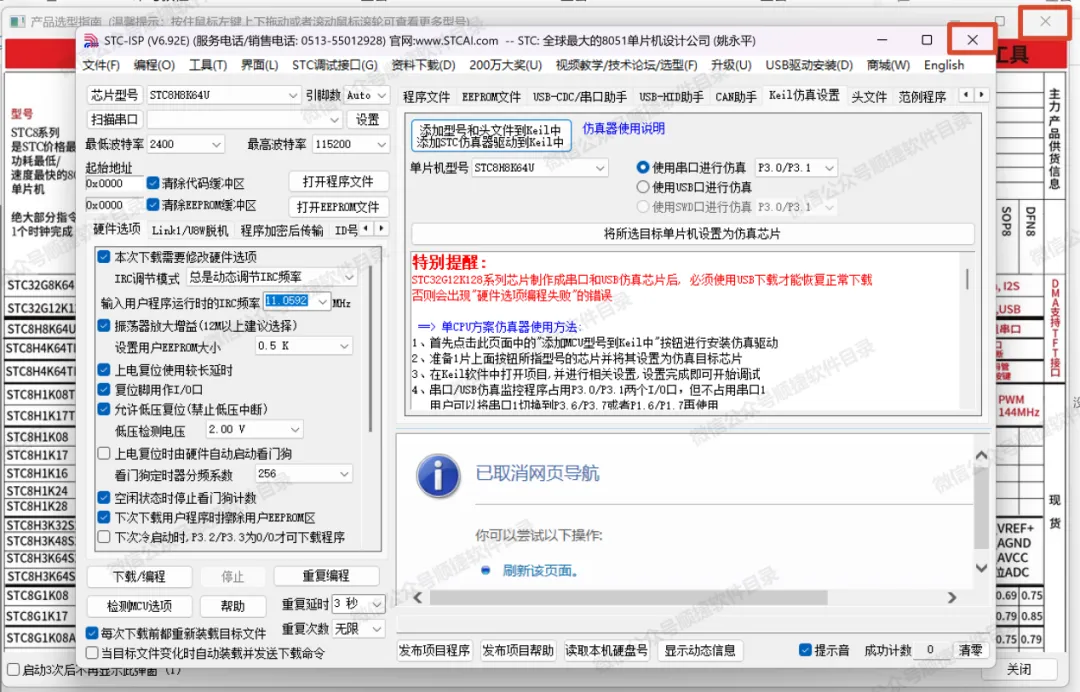Open 芯片型号 dropdown showing STC8H8K64U
The image size is (1080, 692).
223,95
